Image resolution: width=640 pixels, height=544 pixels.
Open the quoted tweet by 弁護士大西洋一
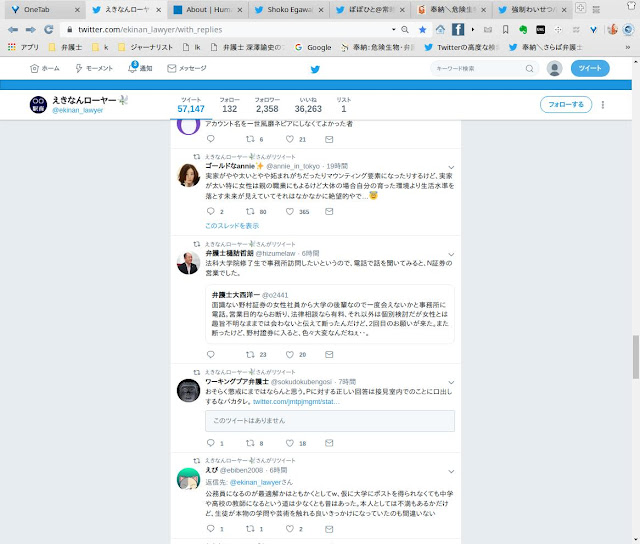(330, 314)
